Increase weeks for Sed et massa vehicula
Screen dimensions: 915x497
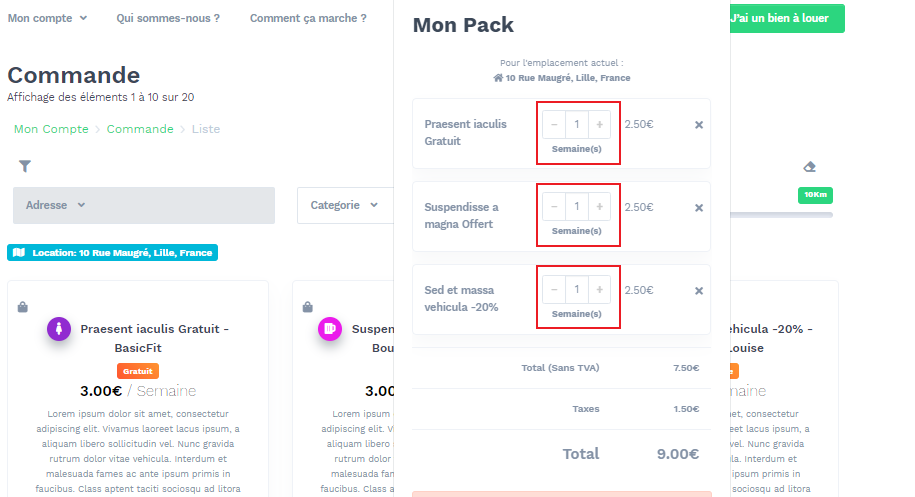tap(599, 289)
